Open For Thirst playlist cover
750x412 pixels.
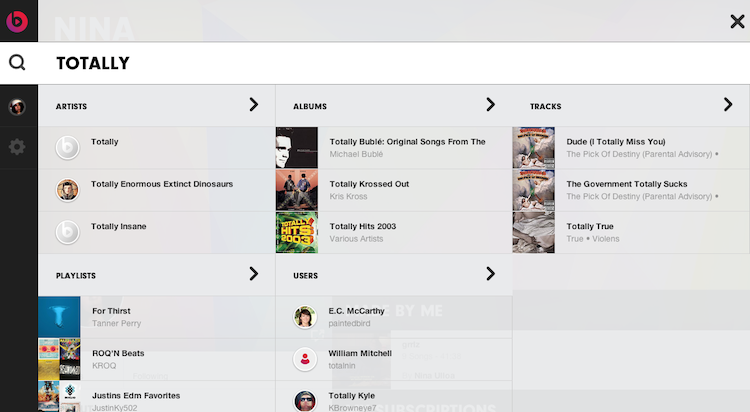click(x=59, y=317)
